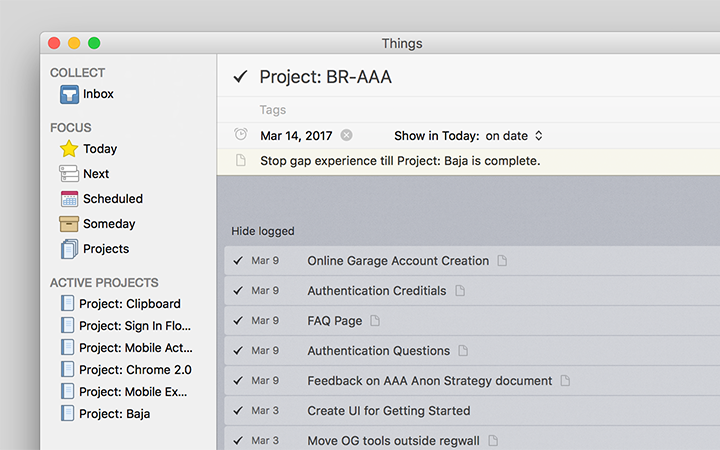Click the Project: Sign In Flo... icon
This screenshot has width=720, height=450.
(x=68, y=326)
